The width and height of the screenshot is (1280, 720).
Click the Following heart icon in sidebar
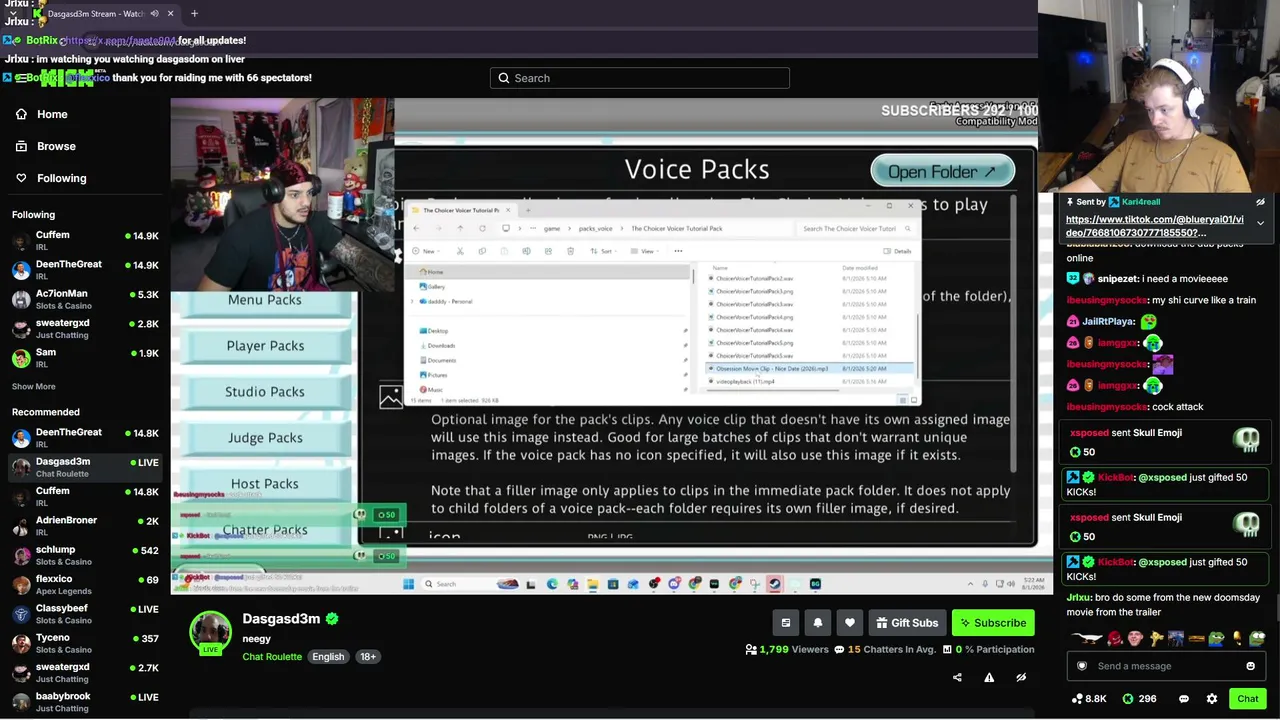(x=21, y=178)
